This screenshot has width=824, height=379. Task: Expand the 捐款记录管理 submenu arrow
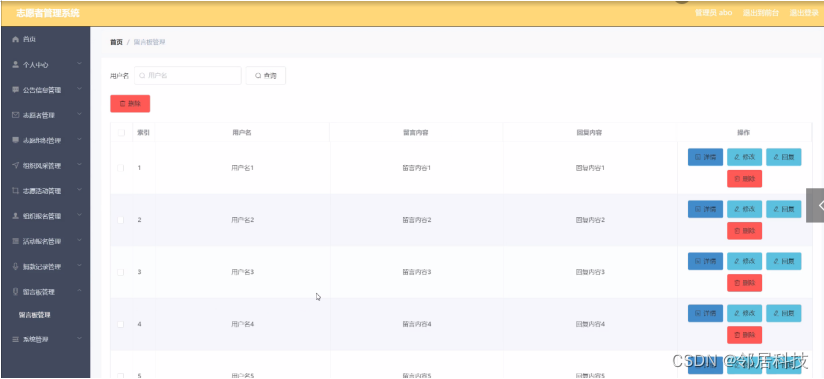tap(79, 266)
